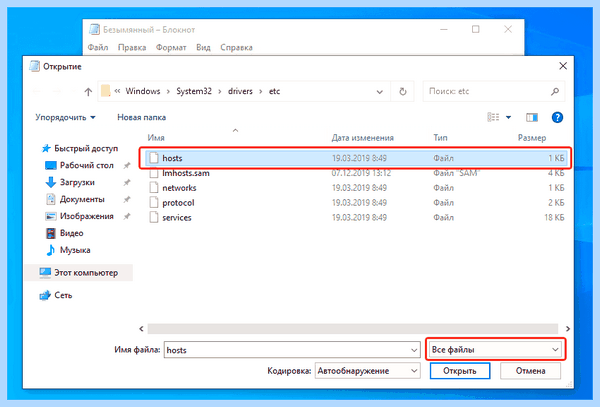The image size is (600, 407).
Task: Select the hosts file icon
Action: (x=154, y=158)
